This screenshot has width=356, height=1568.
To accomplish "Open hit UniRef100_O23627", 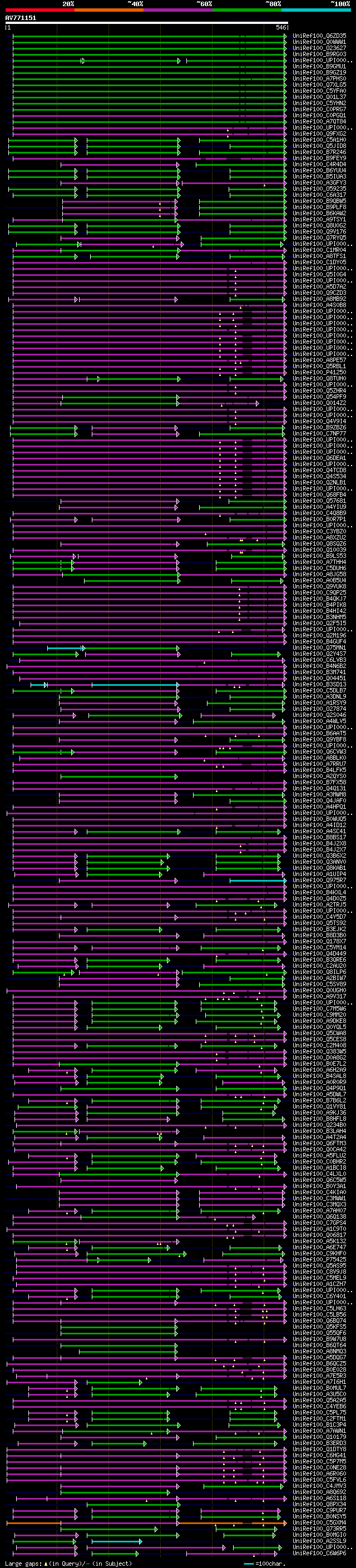I will (319, 48).
